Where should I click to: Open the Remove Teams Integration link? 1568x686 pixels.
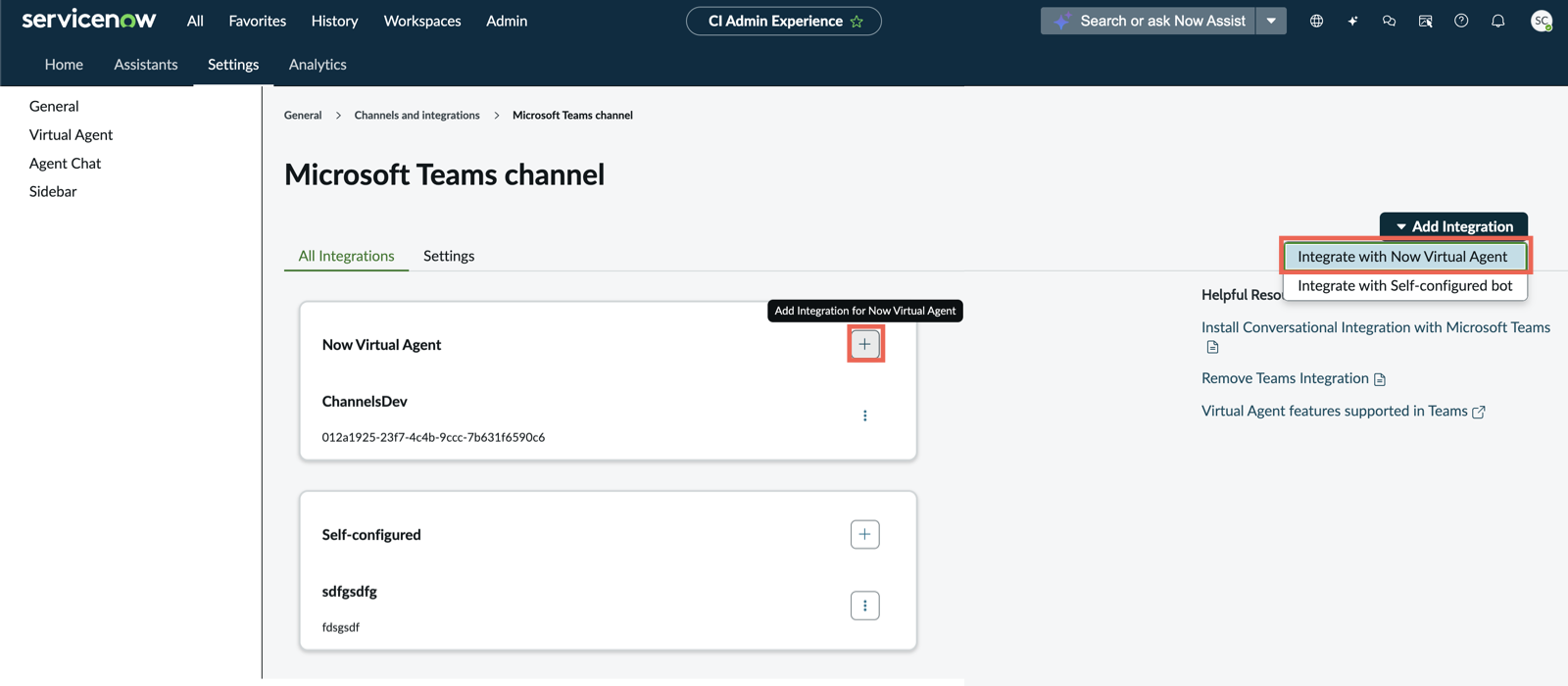[1285, 378]
